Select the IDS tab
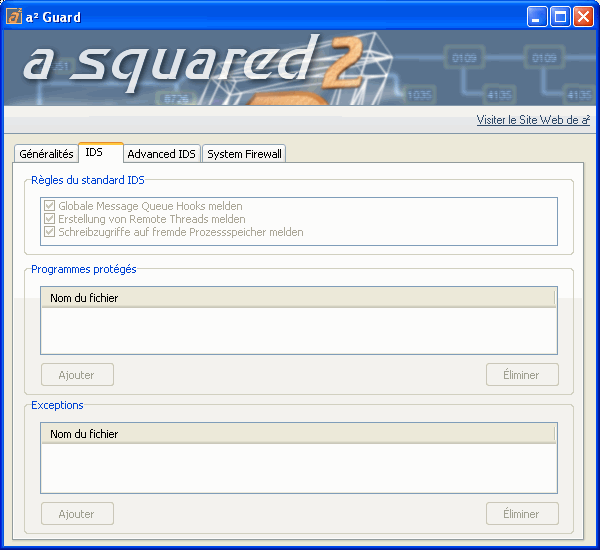This screenshot has height=550, width=600. point(101,152)
